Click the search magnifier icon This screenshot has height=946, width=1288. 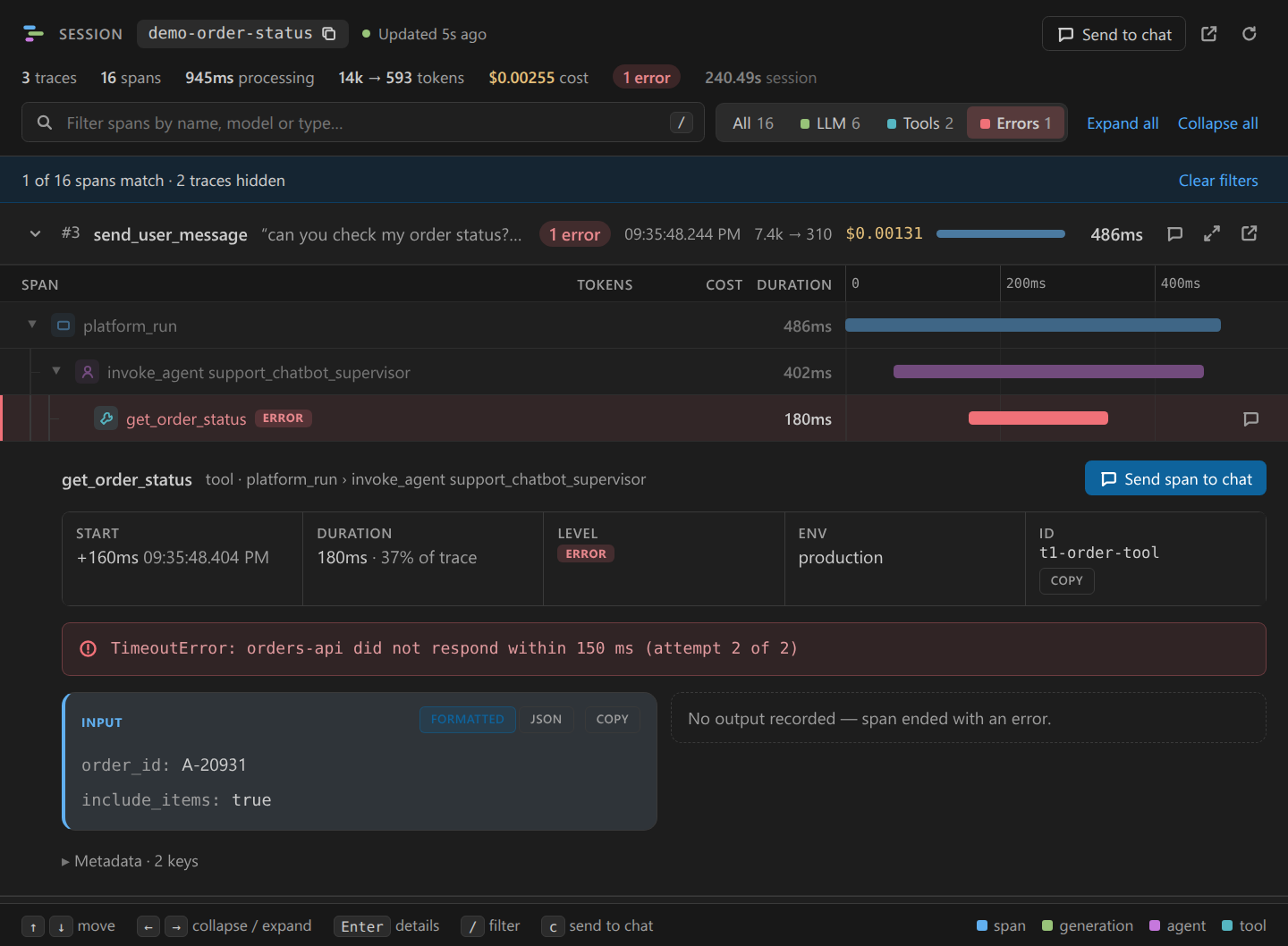45,122
